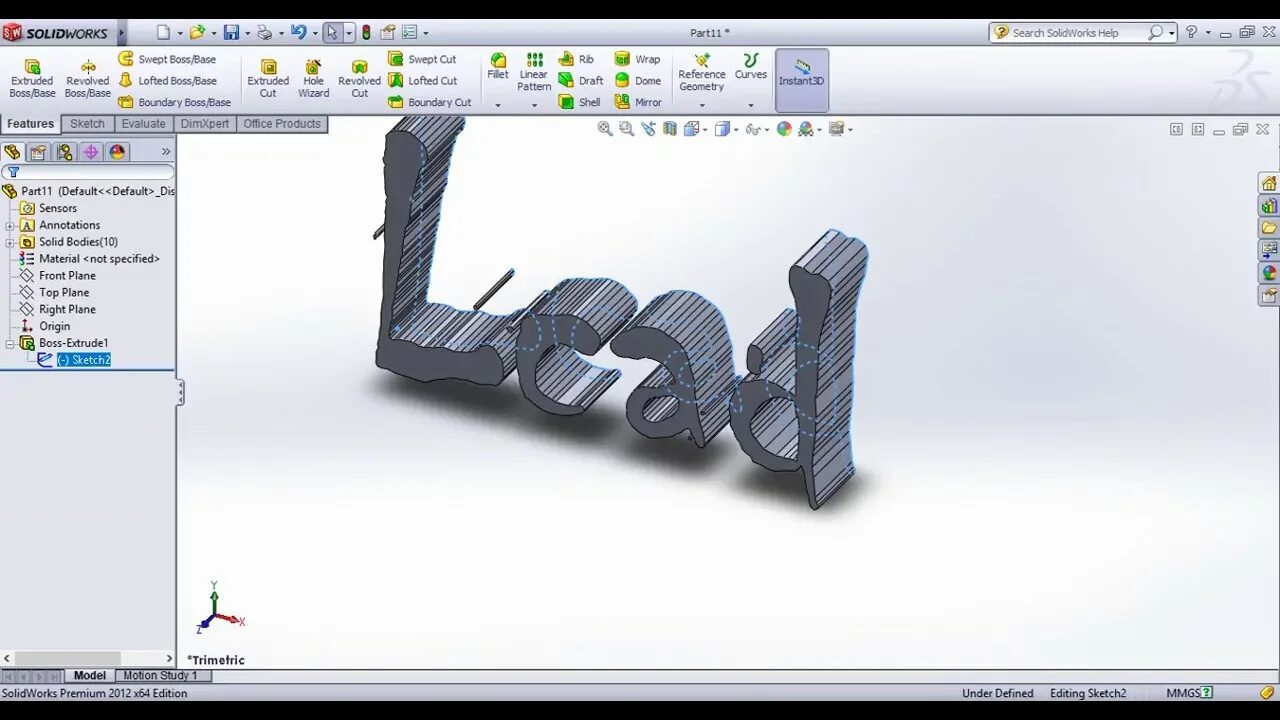
Task: Click the Help question mark button
Action: pos(1191,32)
